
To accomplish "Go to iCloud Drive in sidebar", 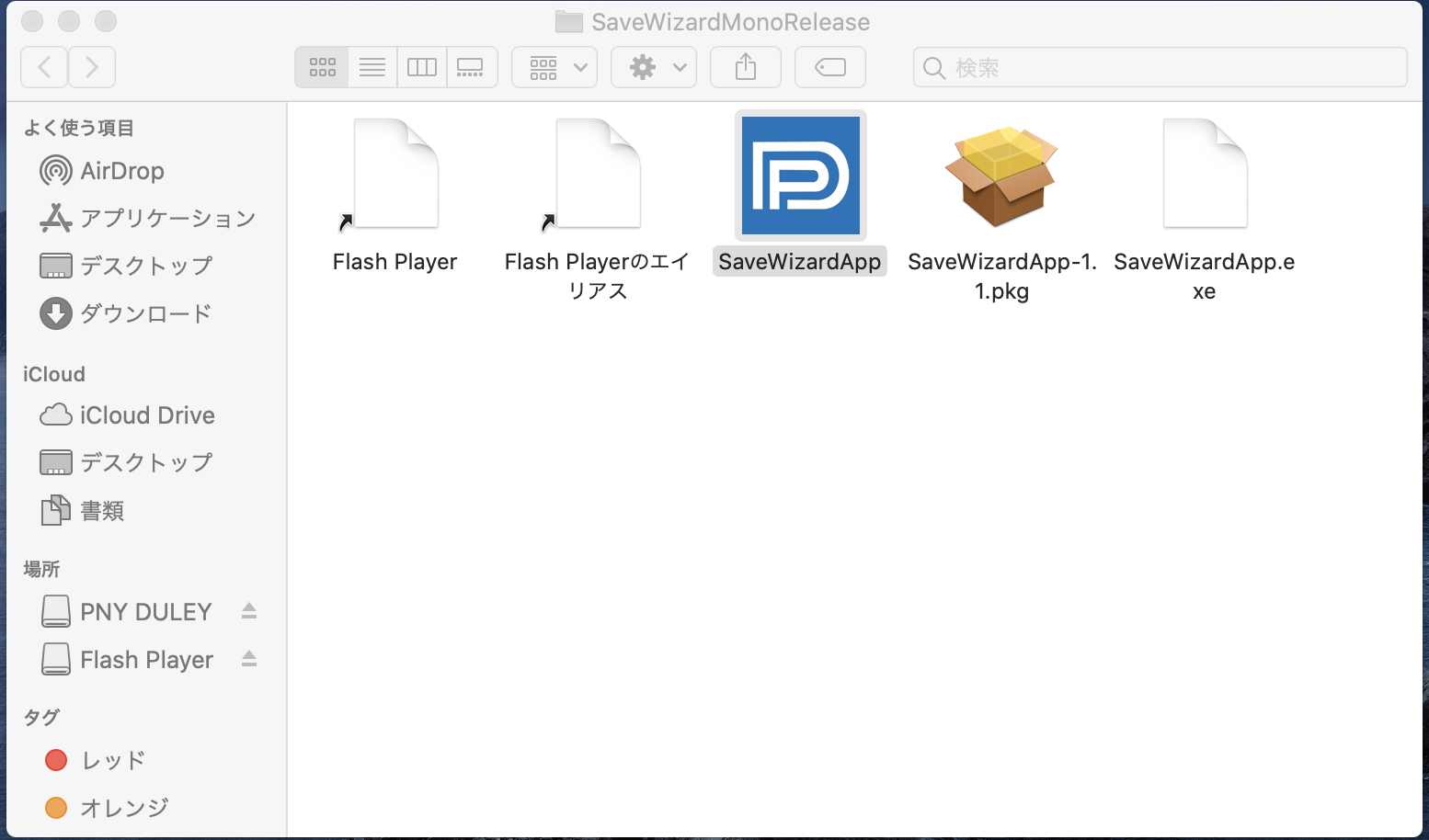I will [147, 415].
